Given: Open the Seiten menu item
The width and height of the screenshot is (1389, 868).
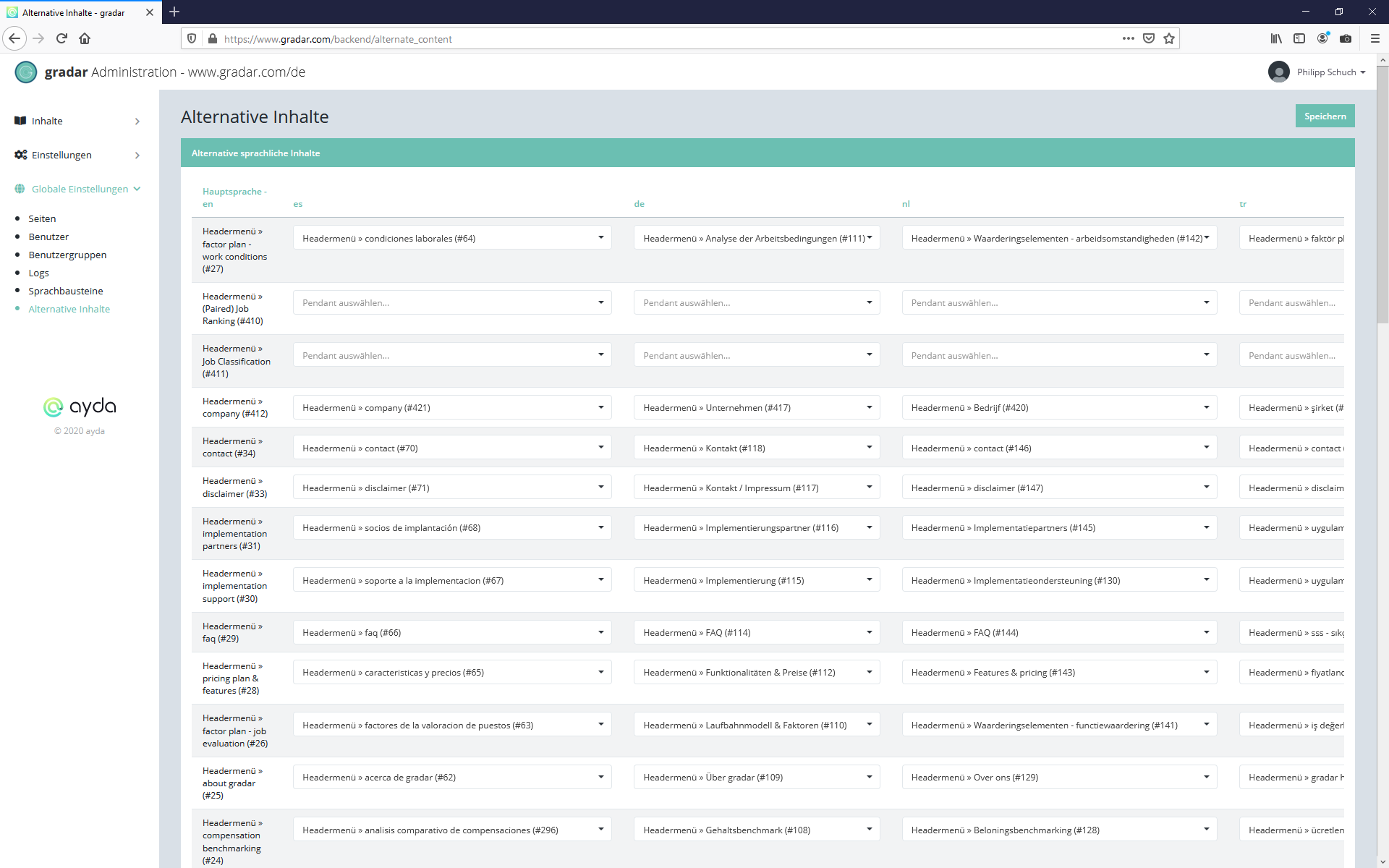Looking at the screenshot, I should click(42, 218).
